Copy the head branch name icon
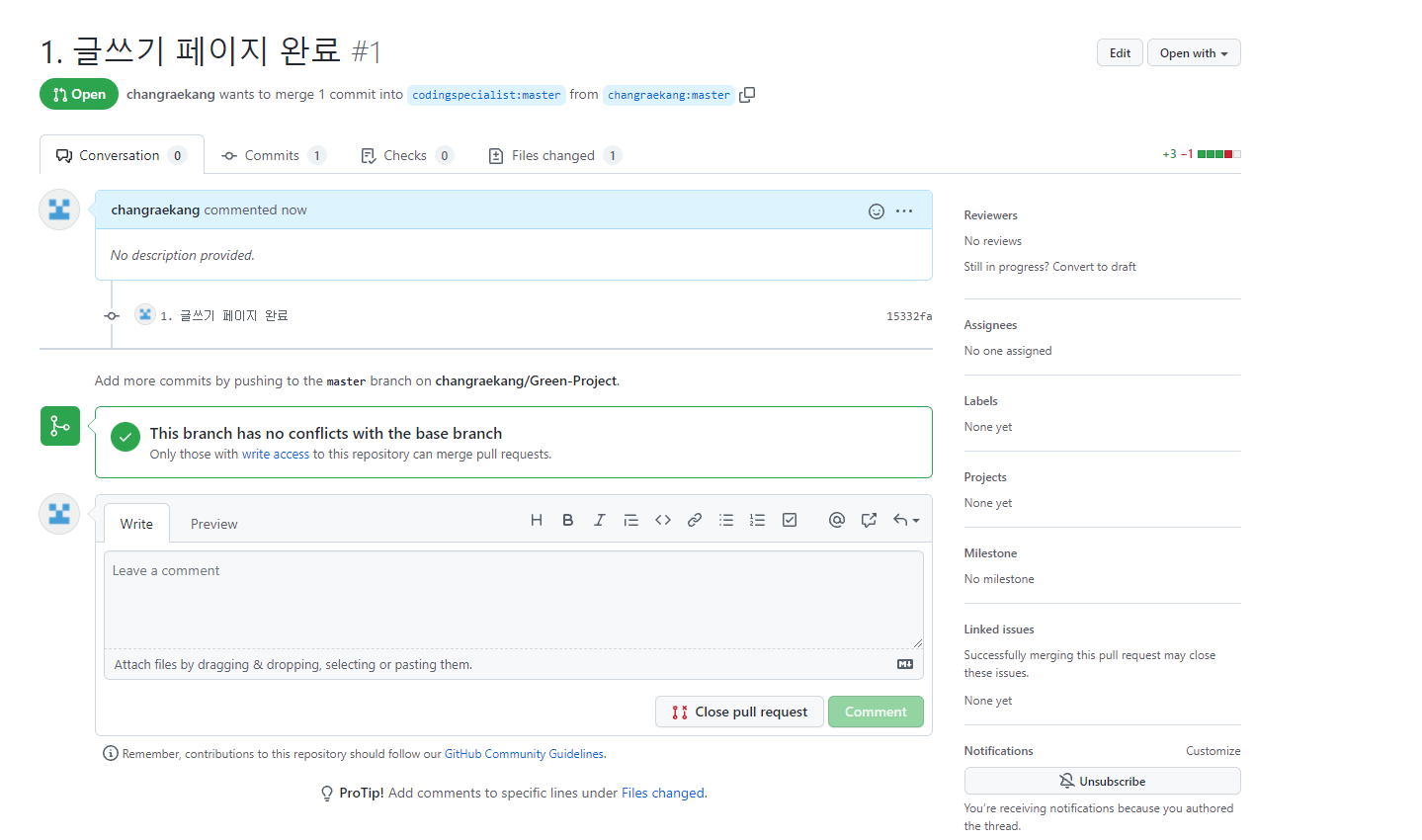 click(x=747, y=95)
